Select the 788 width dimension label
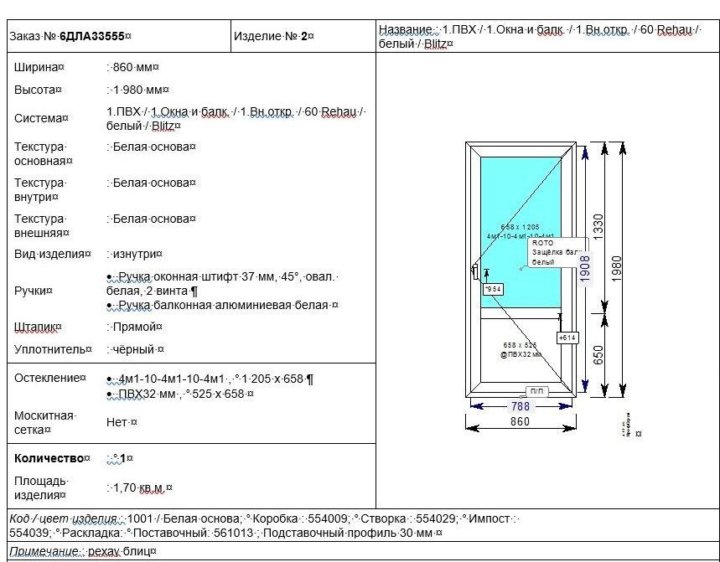Viewport: 720px width, 562px height. pyautogui.click(x=520, y=406)
